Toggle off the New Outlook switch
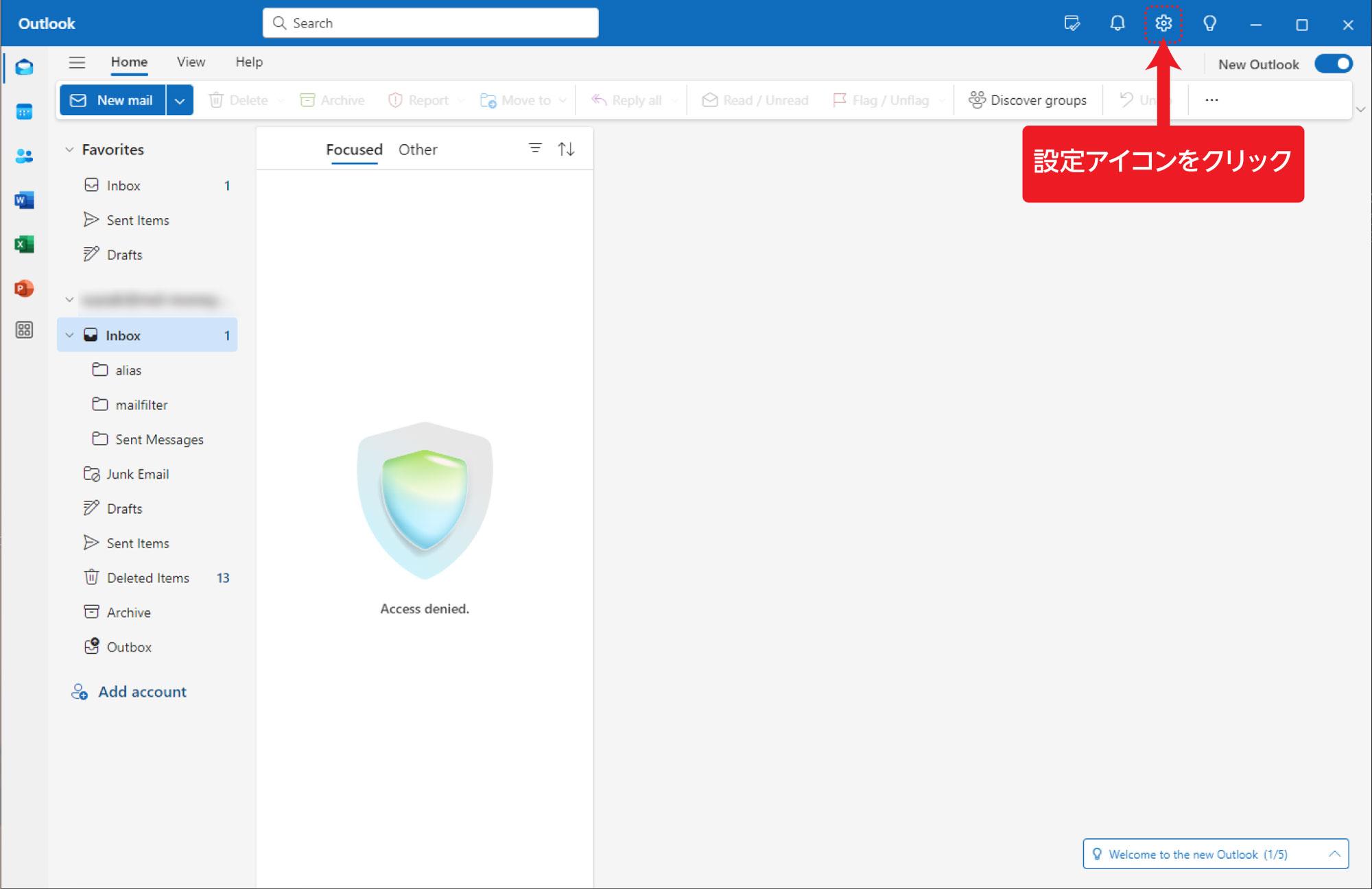Viewport: 1372px width, 889px height. tap(1334, 63)
